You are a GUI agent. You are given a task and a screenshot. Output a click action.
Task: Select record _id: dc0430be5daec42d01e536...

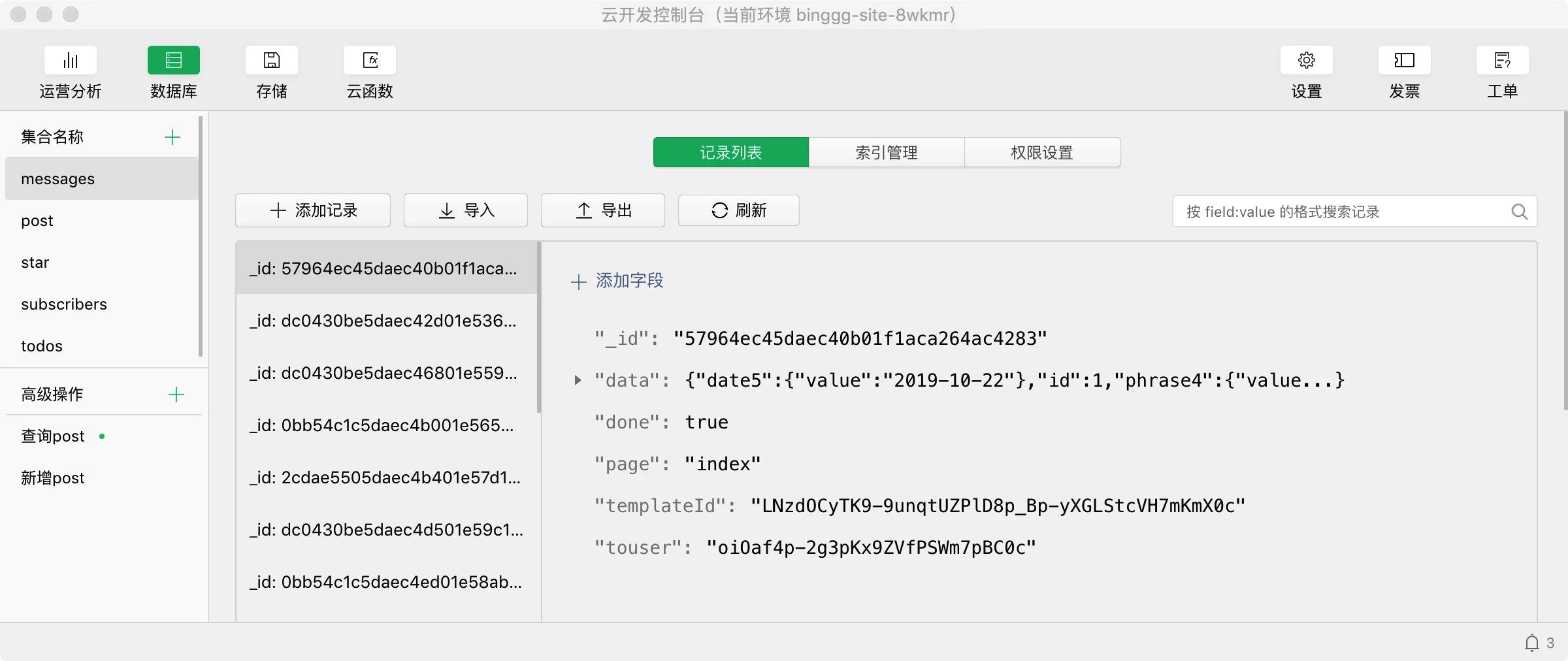[386, 320]
